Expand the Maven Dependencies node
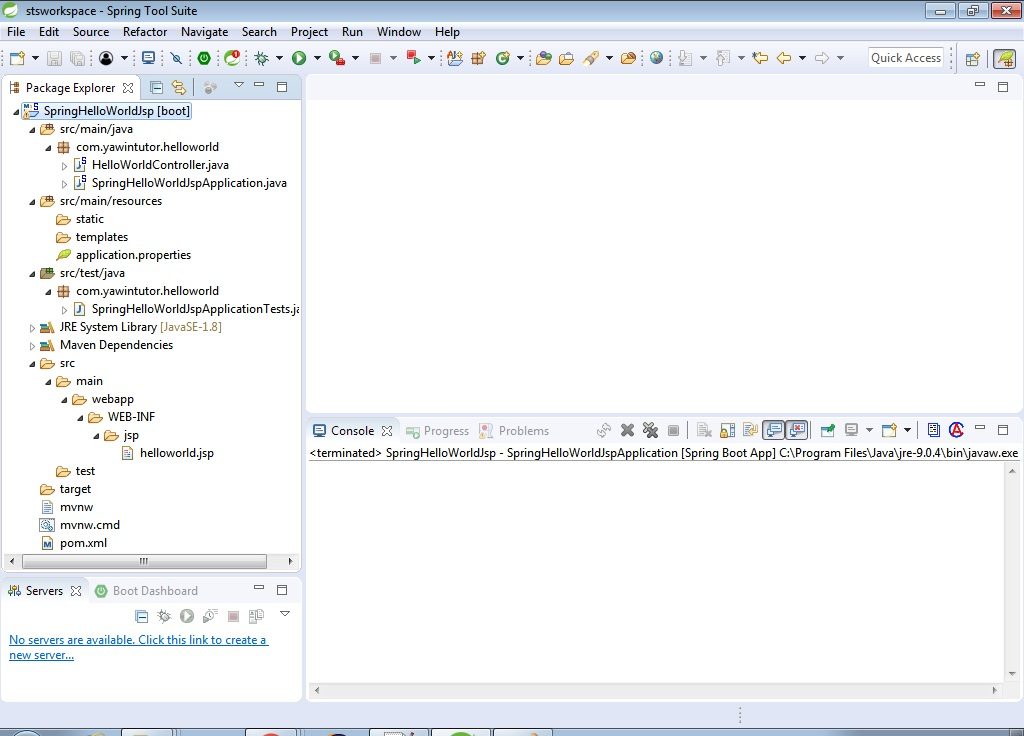The height and width of the screenshot is (736, 1024). click(x=32, y=345)
